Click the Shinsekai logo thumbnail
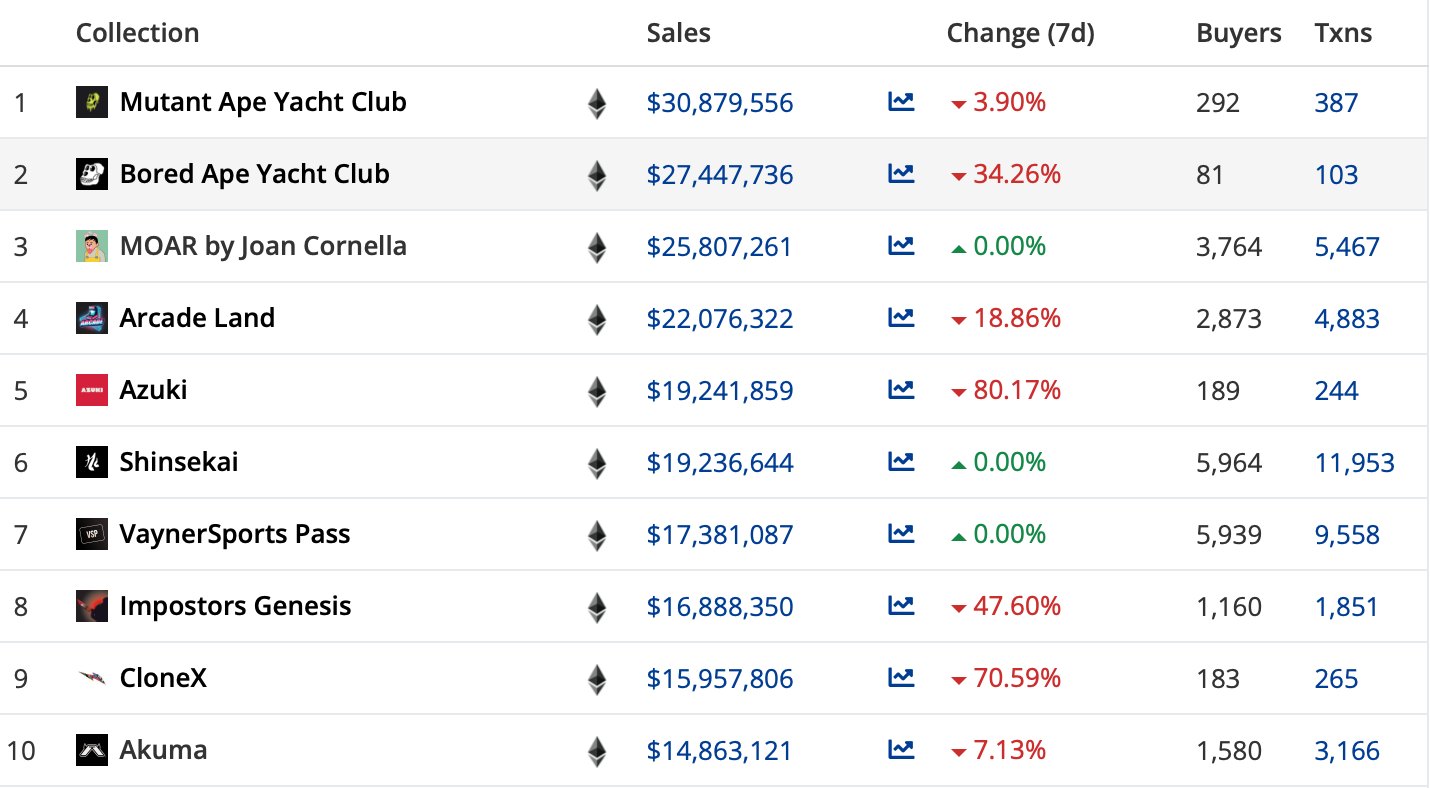 [x=92, y=462]
